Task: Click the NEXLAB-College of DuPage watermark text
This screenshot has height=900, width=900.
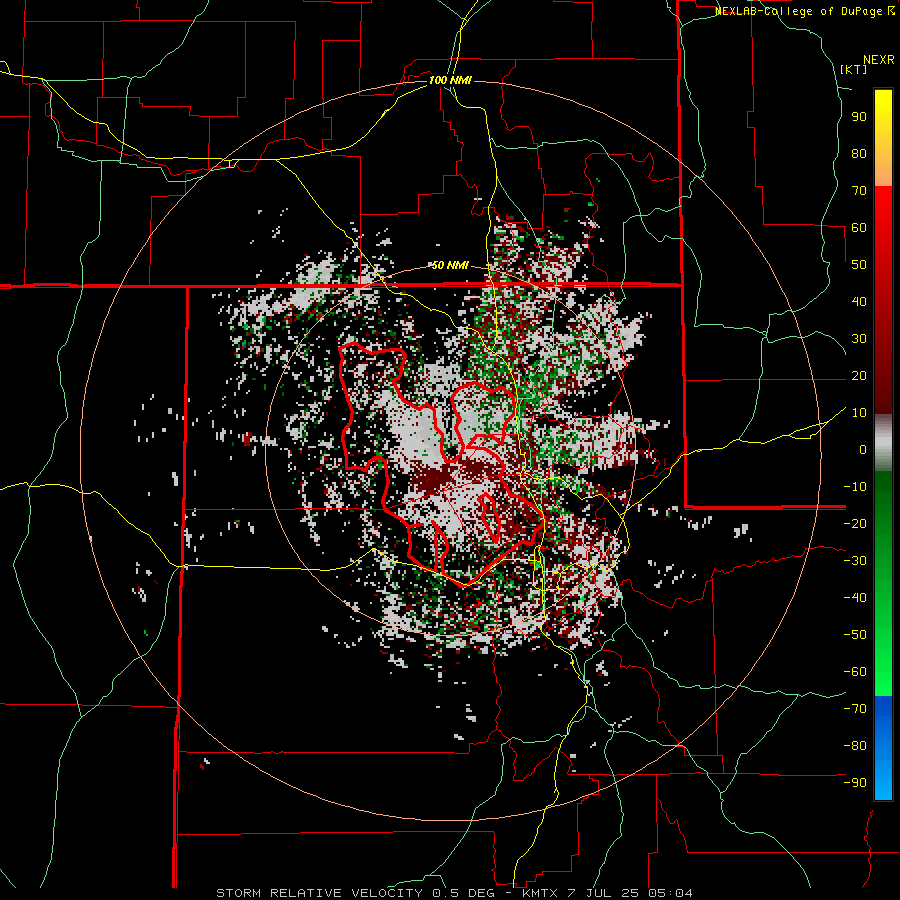Action: 798,11
